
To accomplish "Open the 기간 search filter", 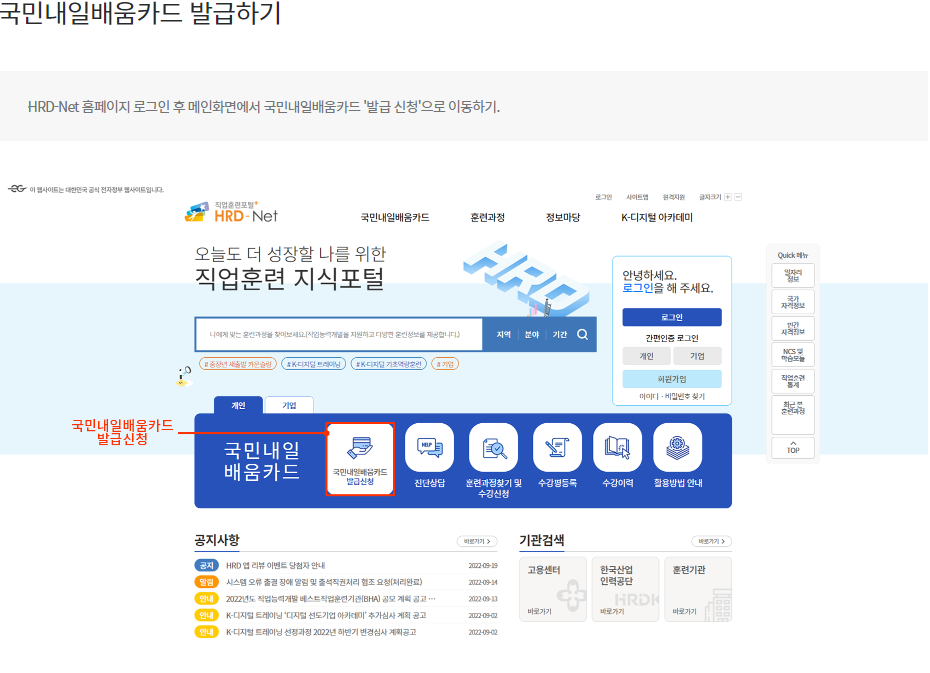I will pyautogui.click(x=559, y=334).
